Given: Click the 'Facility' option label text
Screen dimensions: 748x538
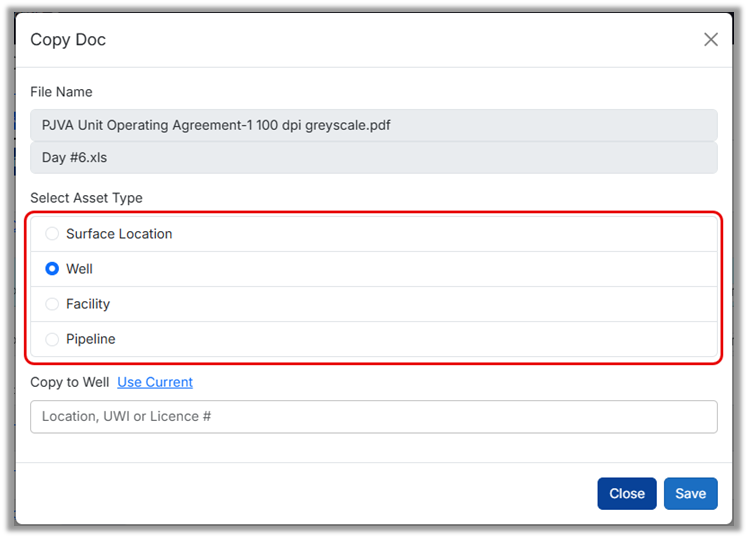Looking at the screenshot, I should pyautogui.click(x=88, y=304).
